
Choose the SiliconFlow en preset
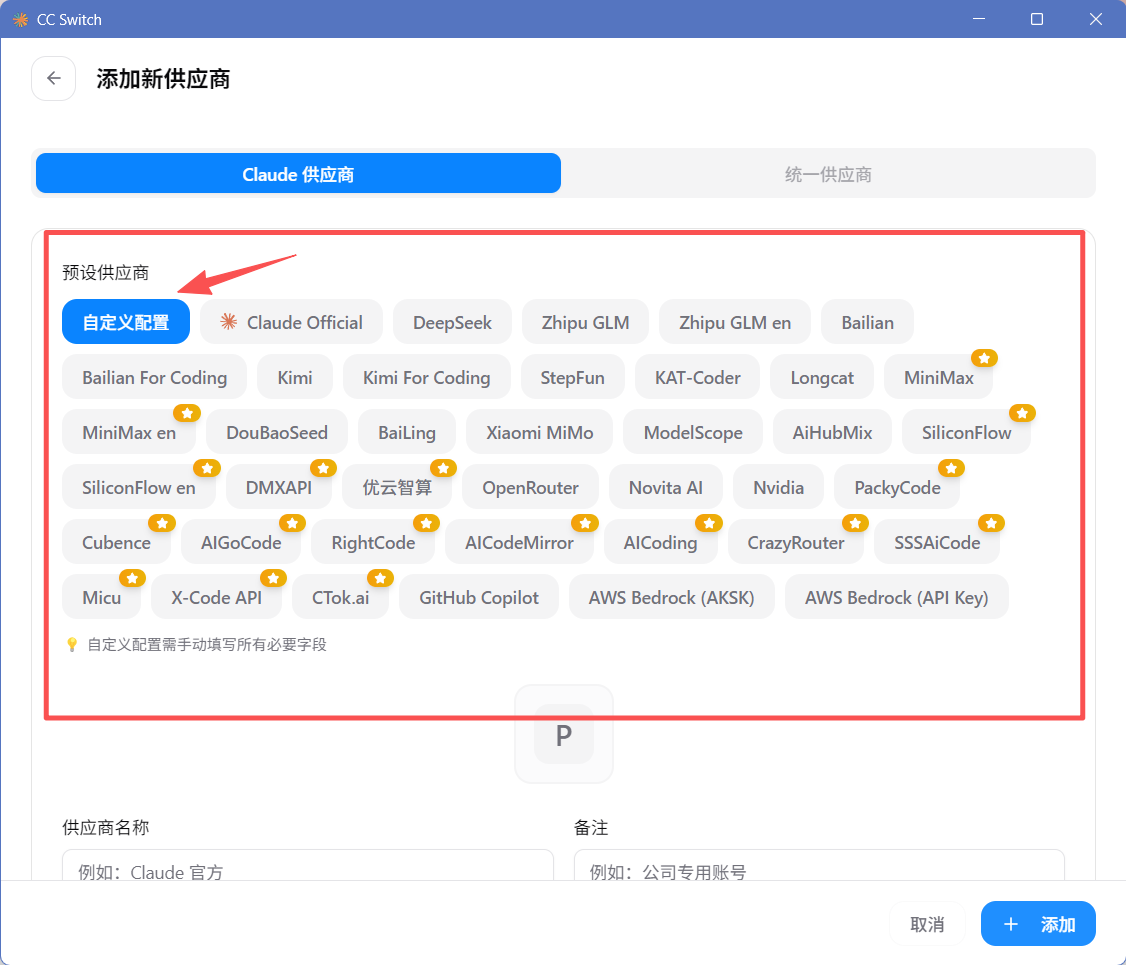139,488
